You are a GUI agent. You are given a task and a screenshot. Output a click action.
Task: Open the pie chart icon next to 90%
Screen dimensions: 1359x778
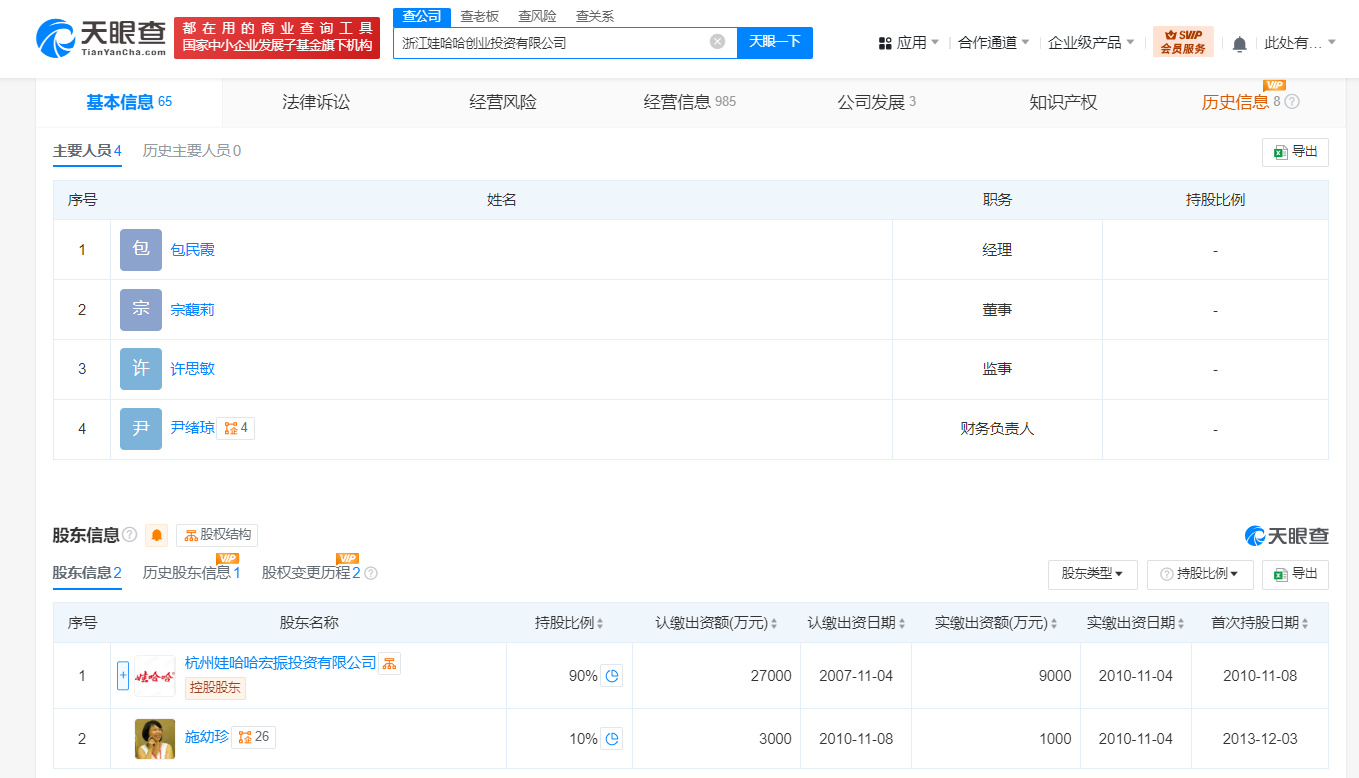pyautogui.click(x=612, y=676)
